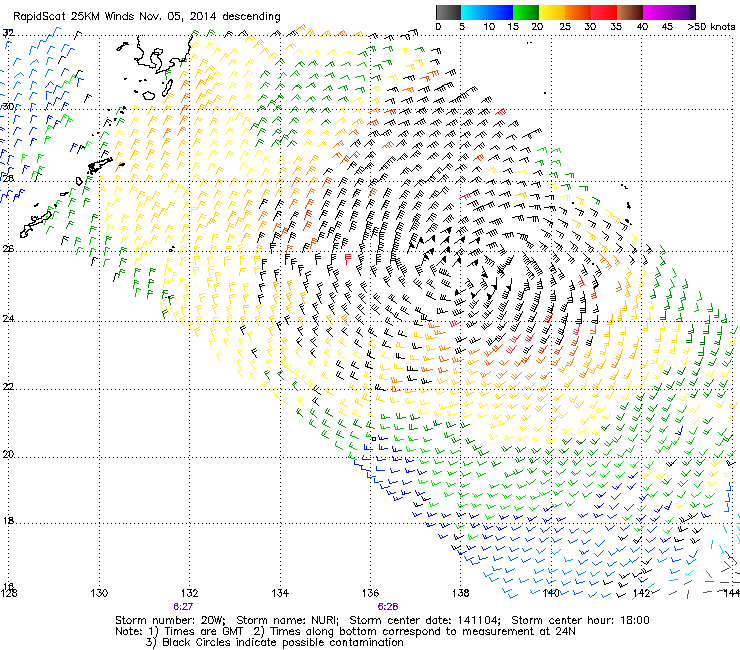The height and width of the screenshot is (650, 740).
Task: Click the map title 'RapidScat 25KM Winds Nov. 05, 2014 descending'
Action: 147,17
